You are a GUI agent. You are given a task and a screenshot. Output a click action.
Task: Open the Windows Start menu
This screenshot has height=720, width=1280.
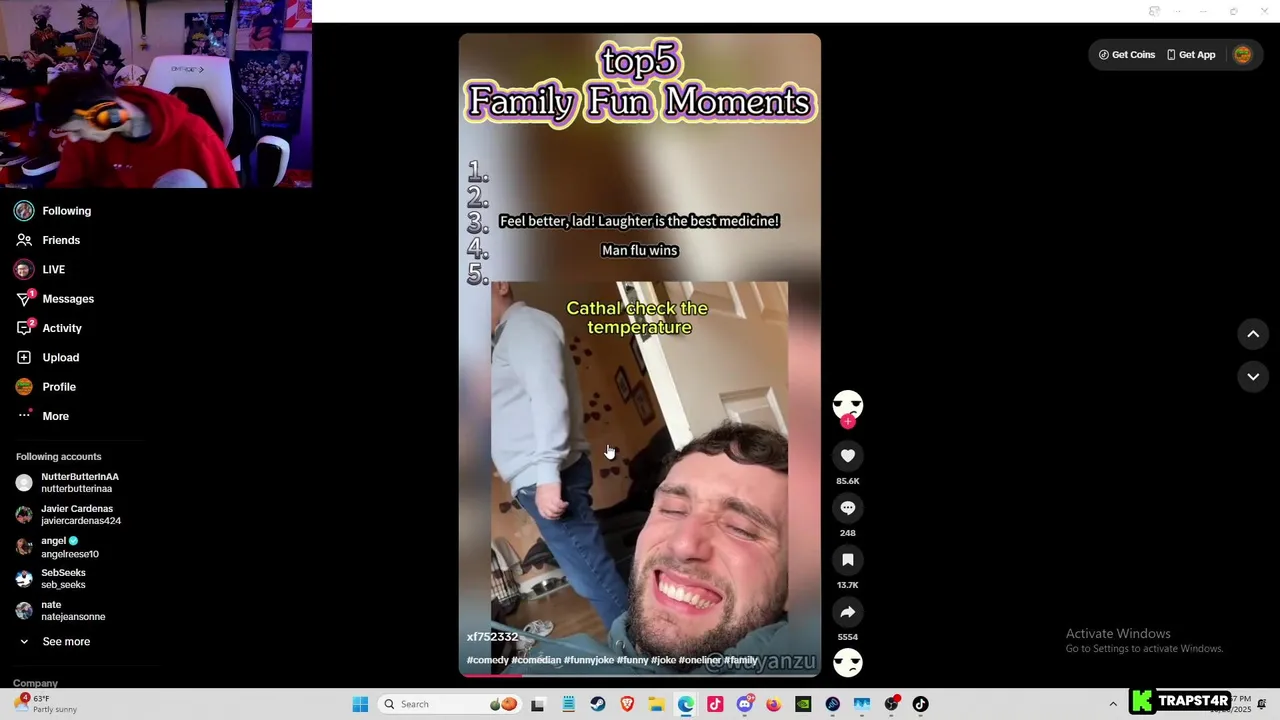tap(360, 704)
